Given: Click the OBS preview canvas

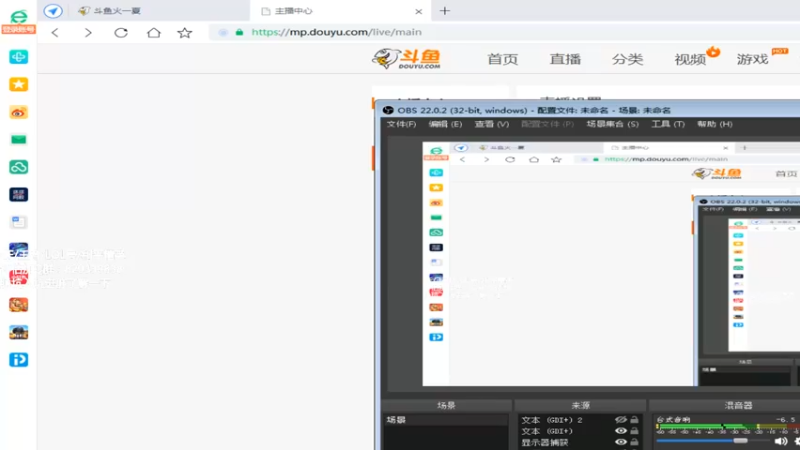Looking at the screenshot, I should [x=611, y=263].
